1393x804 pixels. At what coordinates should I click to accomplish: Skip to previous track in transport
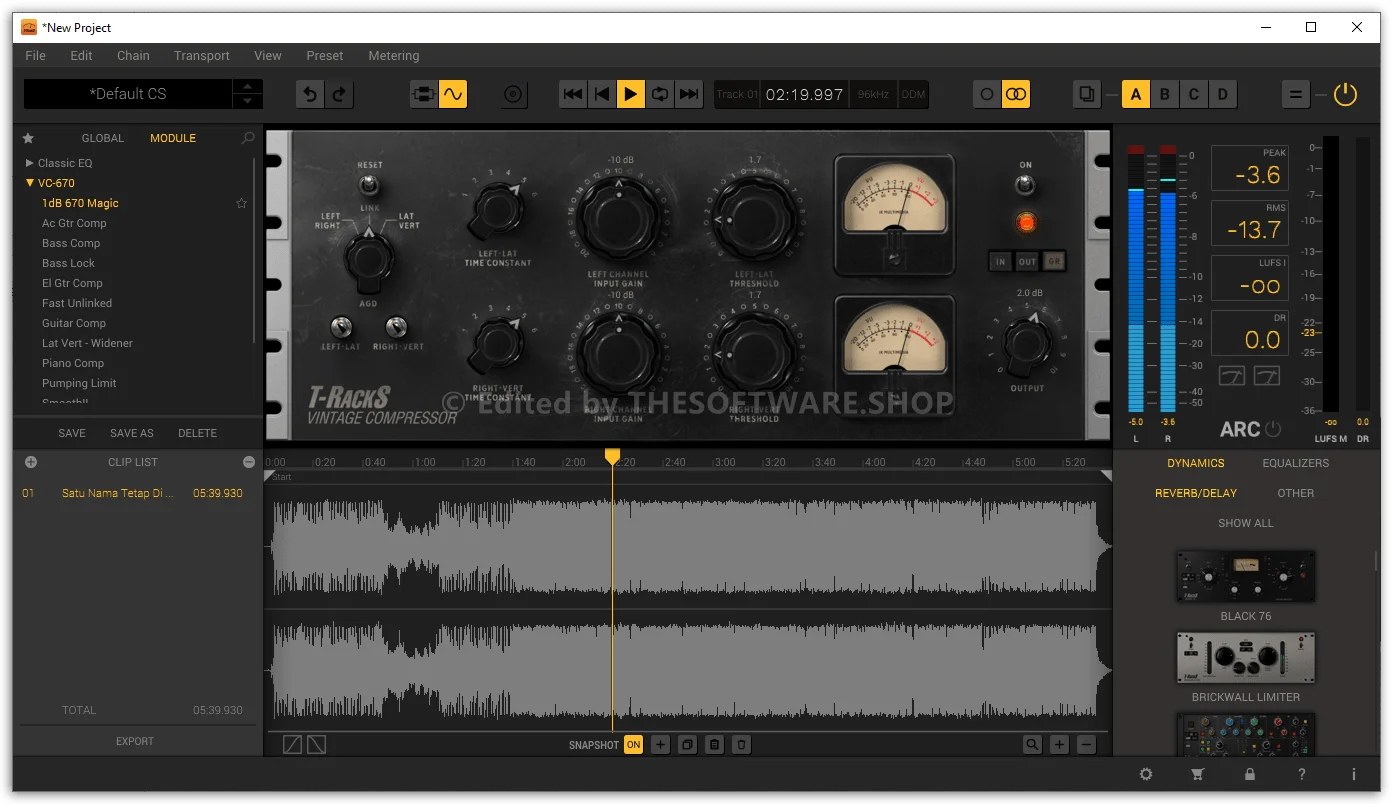point(573,94)
